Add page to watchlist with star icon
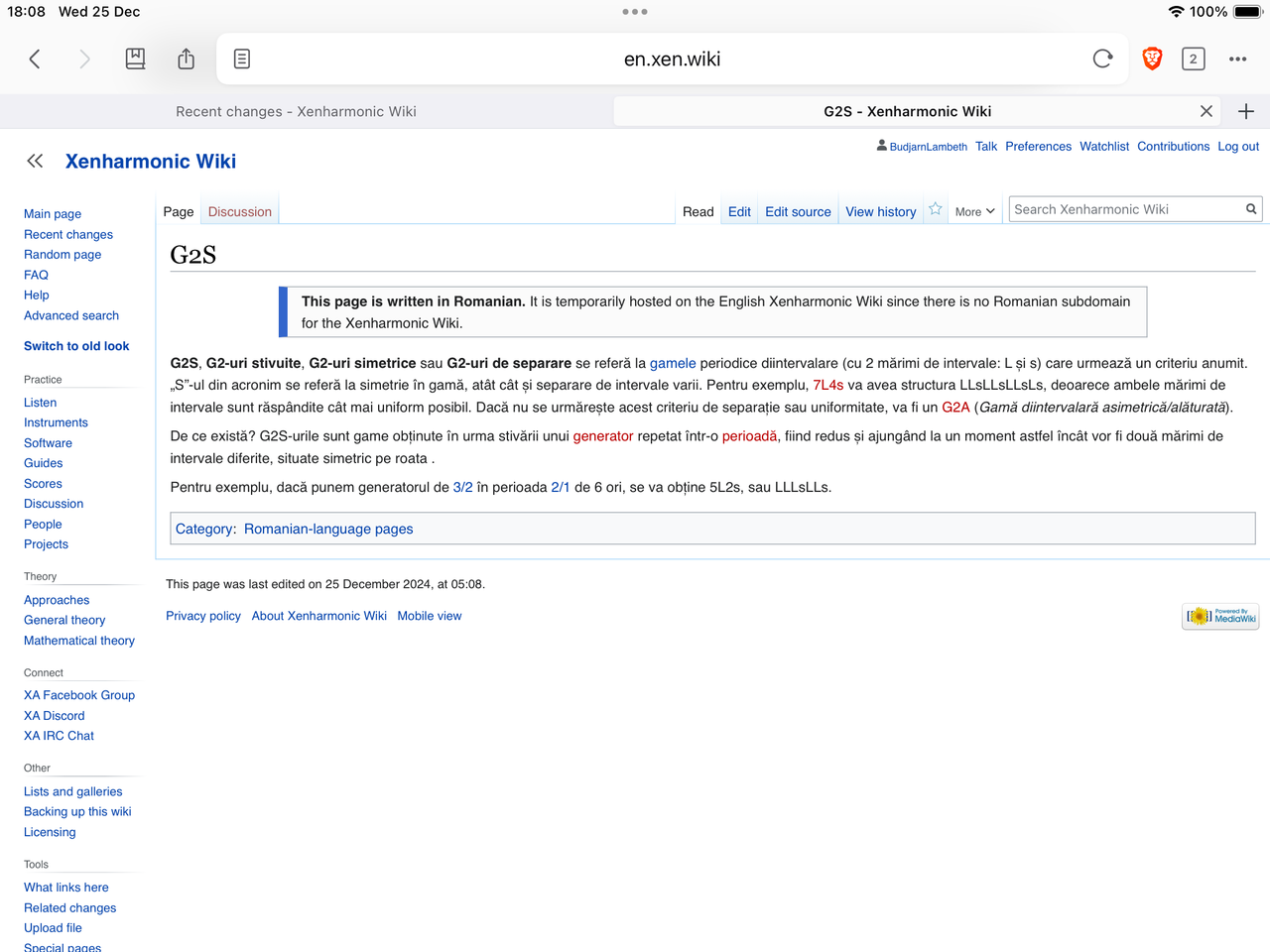The width and height of the screenshot is (1270, 952). 935,209
